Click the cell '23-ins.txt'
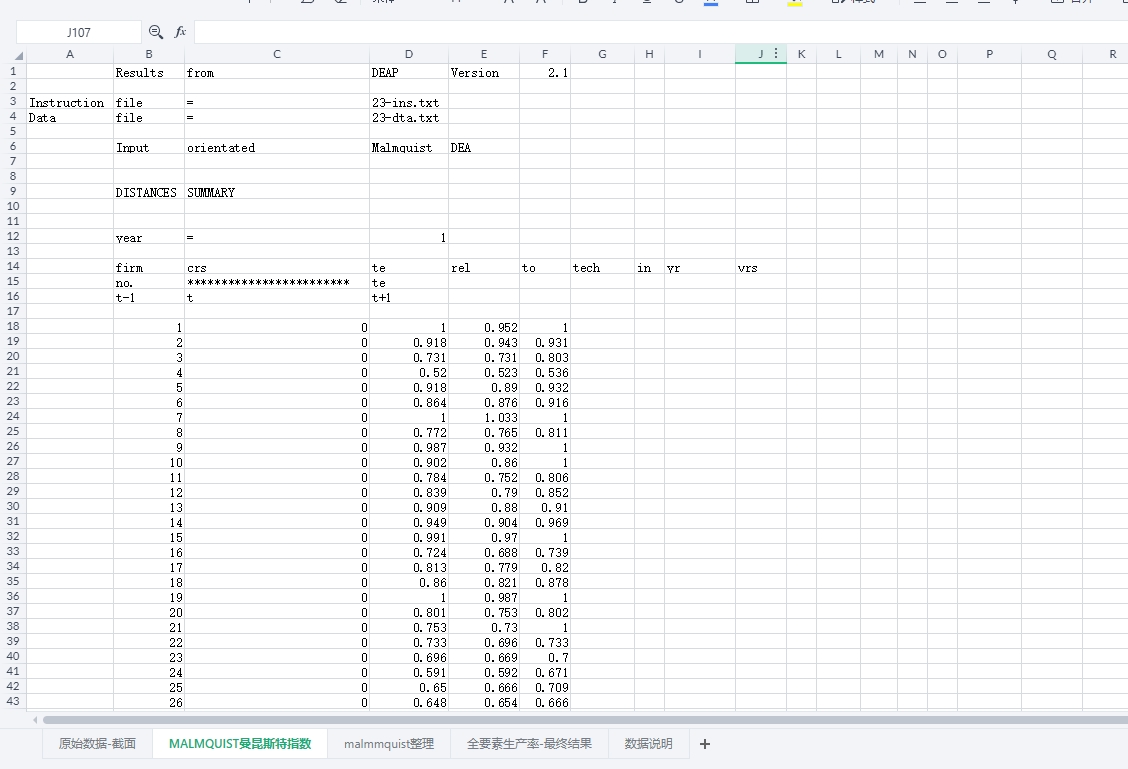The height and width of the screenshot is (769, 1128). point(409,102)
